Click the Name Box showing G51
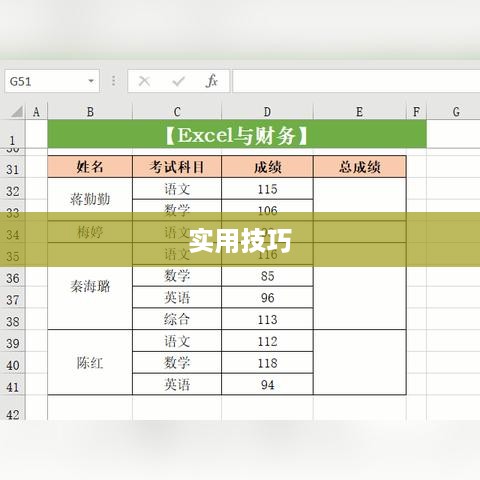480x480 pixels. pyautogui.click(x=52, y=81)
